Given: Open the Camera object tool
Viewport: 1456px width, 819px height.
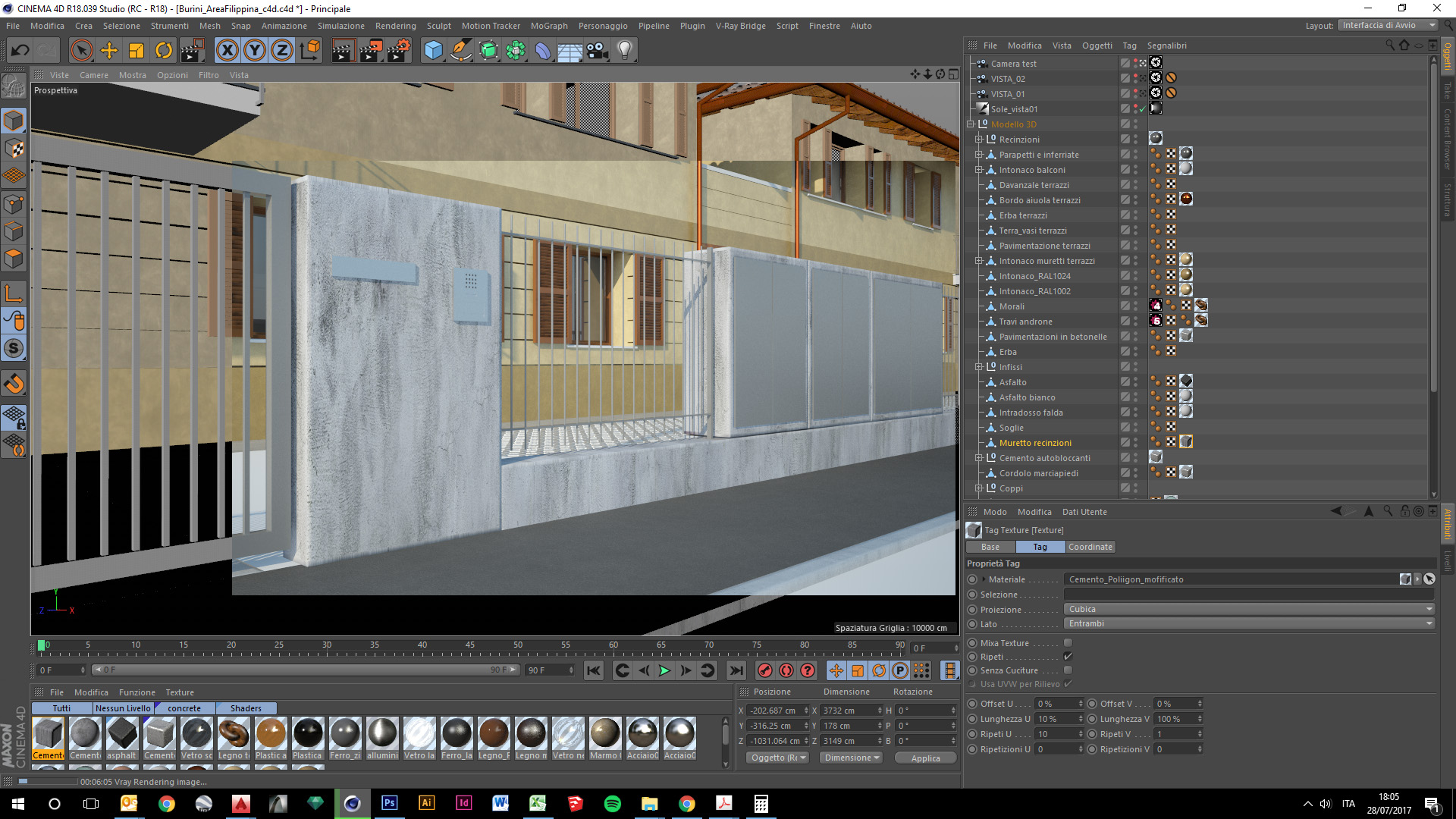Looking at the screenshot, I should point(598,51).
